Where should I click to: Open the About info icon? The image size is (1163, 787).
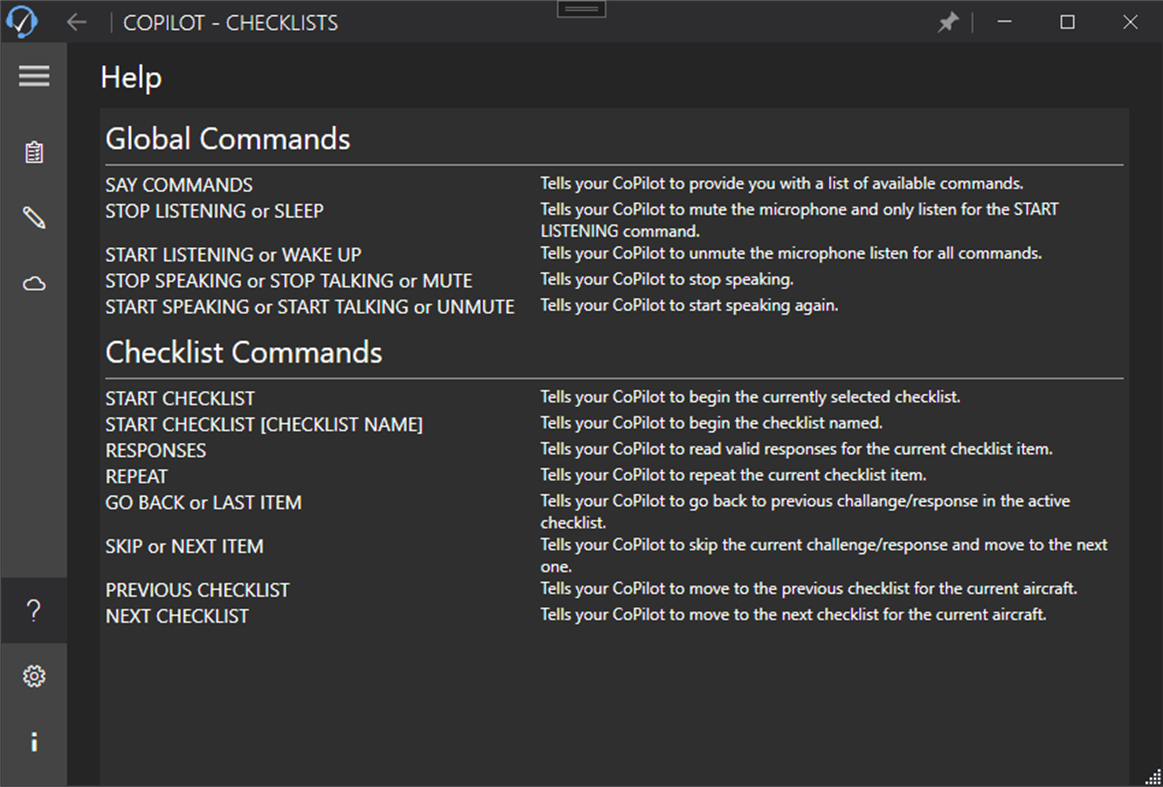34,741
